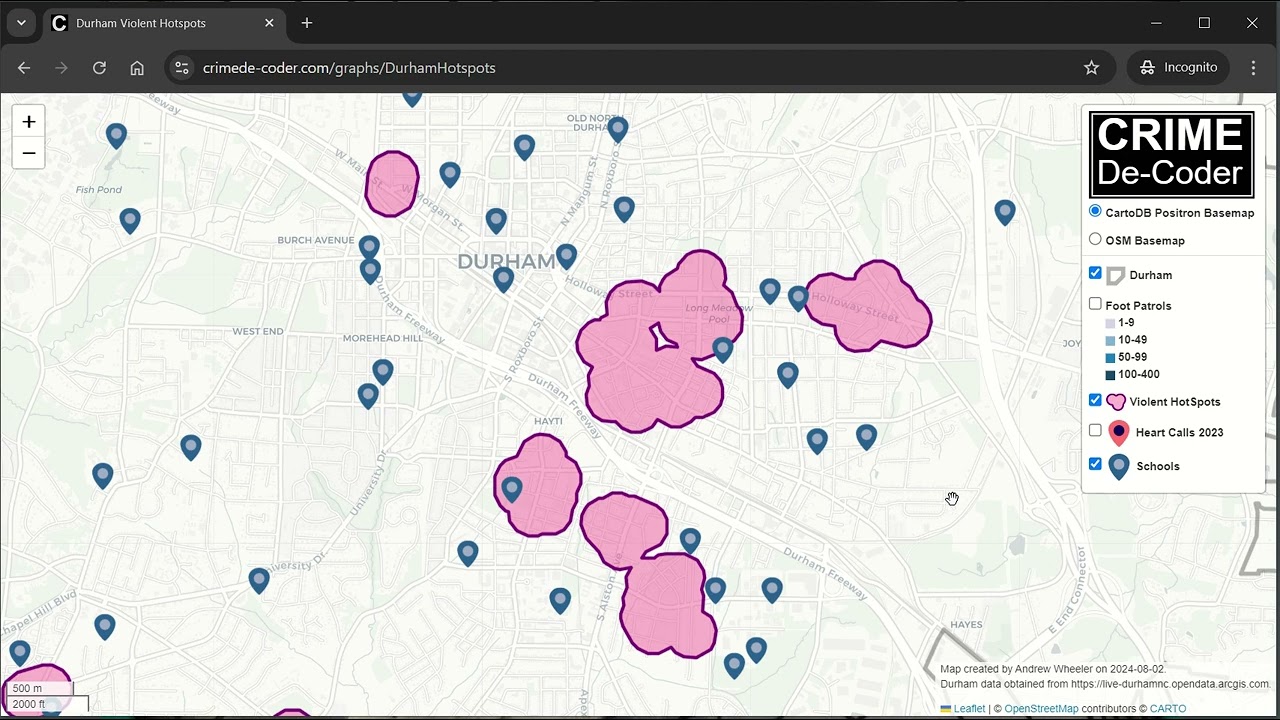Click the 1-9 foot patrol swatch
The height and width of the screenshot is (720, 1280).
(x=1110, y=323)
